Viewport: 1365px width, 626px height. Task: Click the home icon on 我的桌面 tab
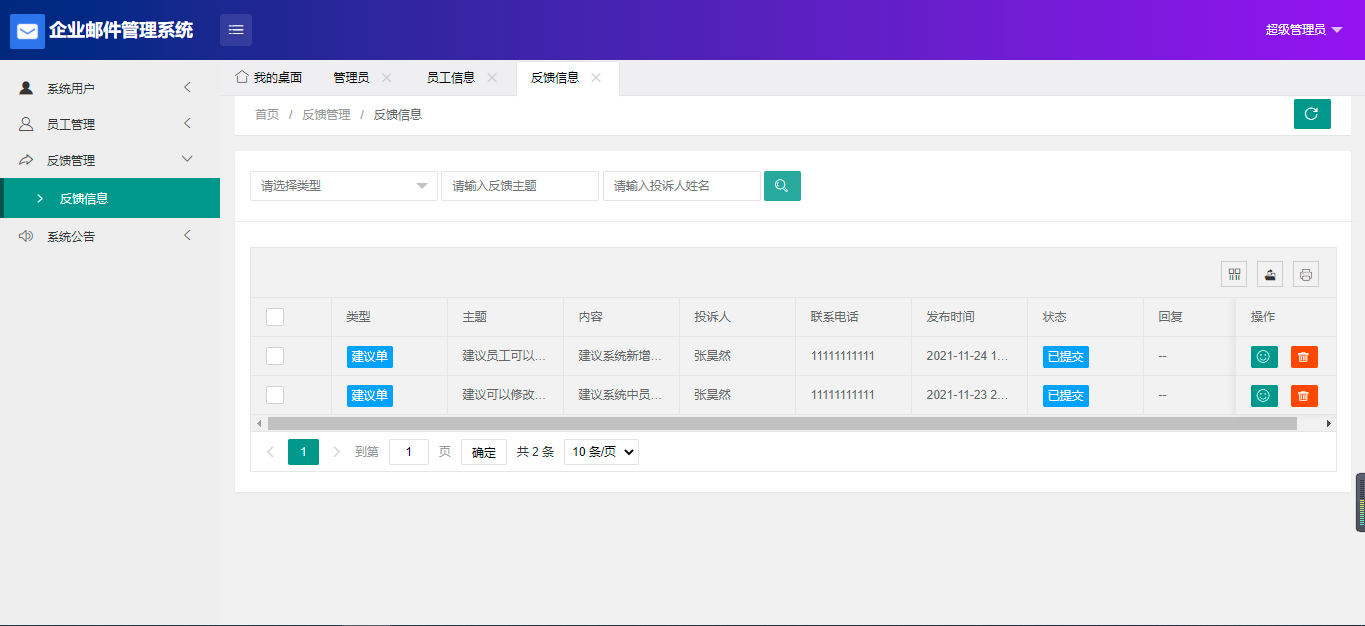pyautogui.click(x=241, y=77)
